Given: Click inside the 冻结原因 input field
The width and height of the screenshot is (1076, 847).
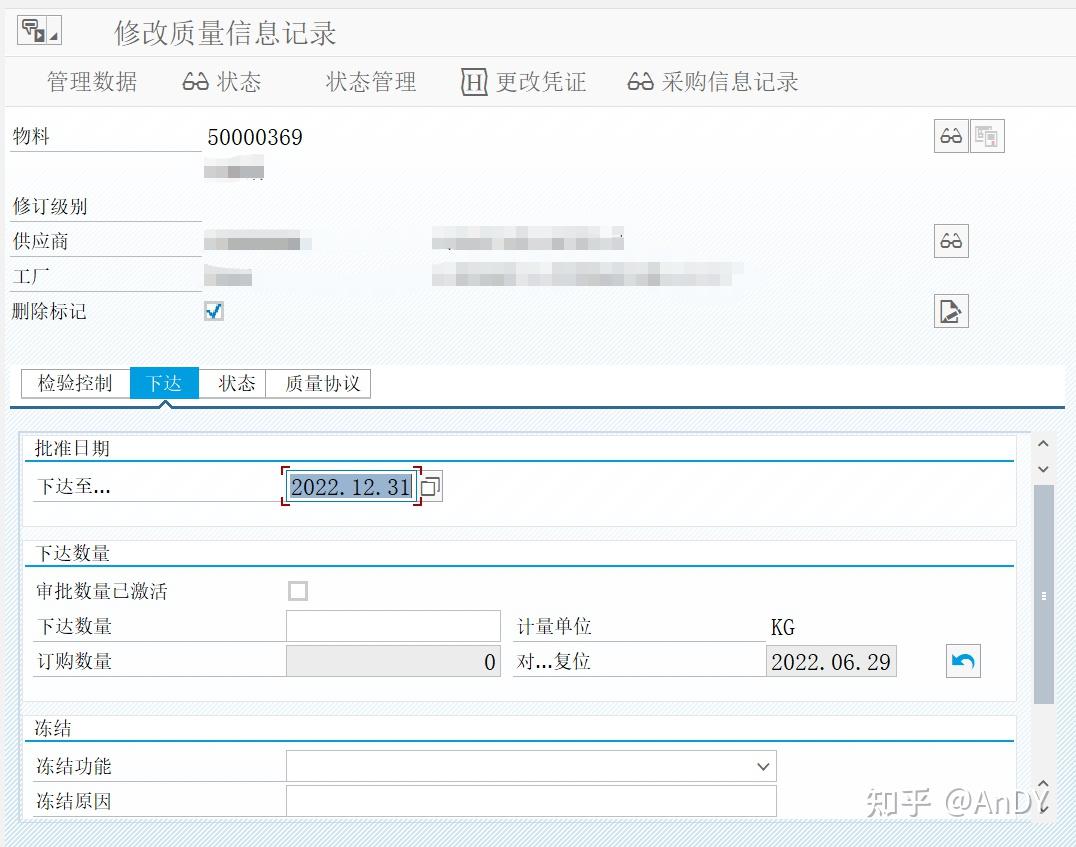Looking at the screenshot, I should pos(530,800).
